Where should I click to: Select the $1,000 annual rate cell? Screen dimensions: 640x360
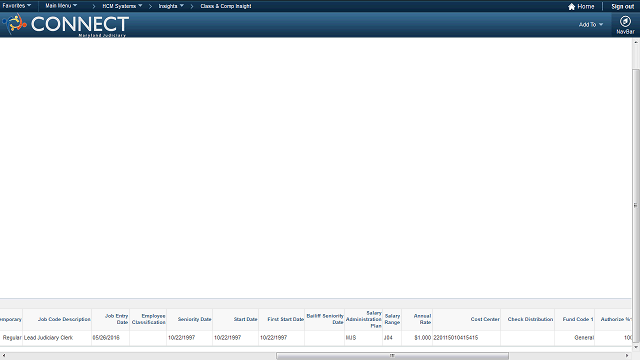click(422, 338)
